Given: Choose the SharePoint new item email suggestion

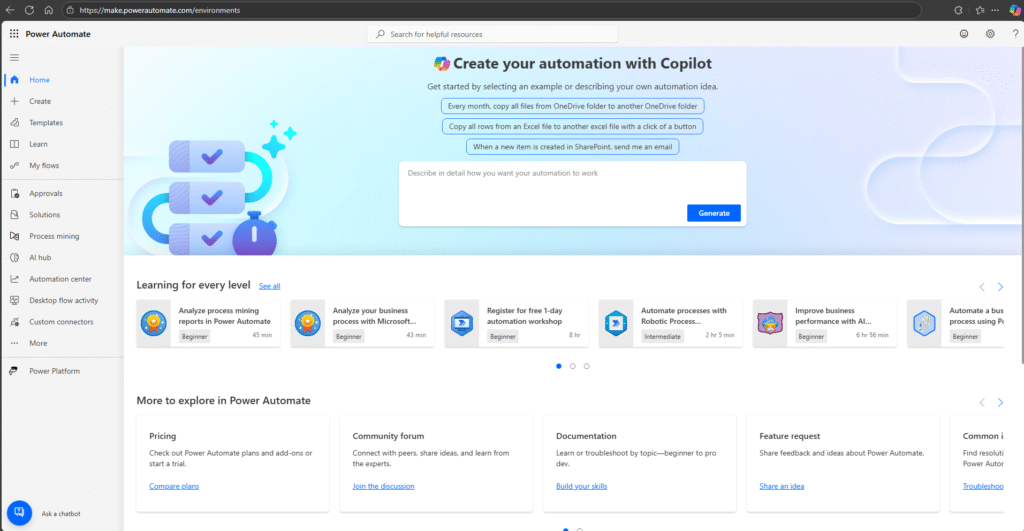Looking at the screenshot, I should tap(572, 147).
